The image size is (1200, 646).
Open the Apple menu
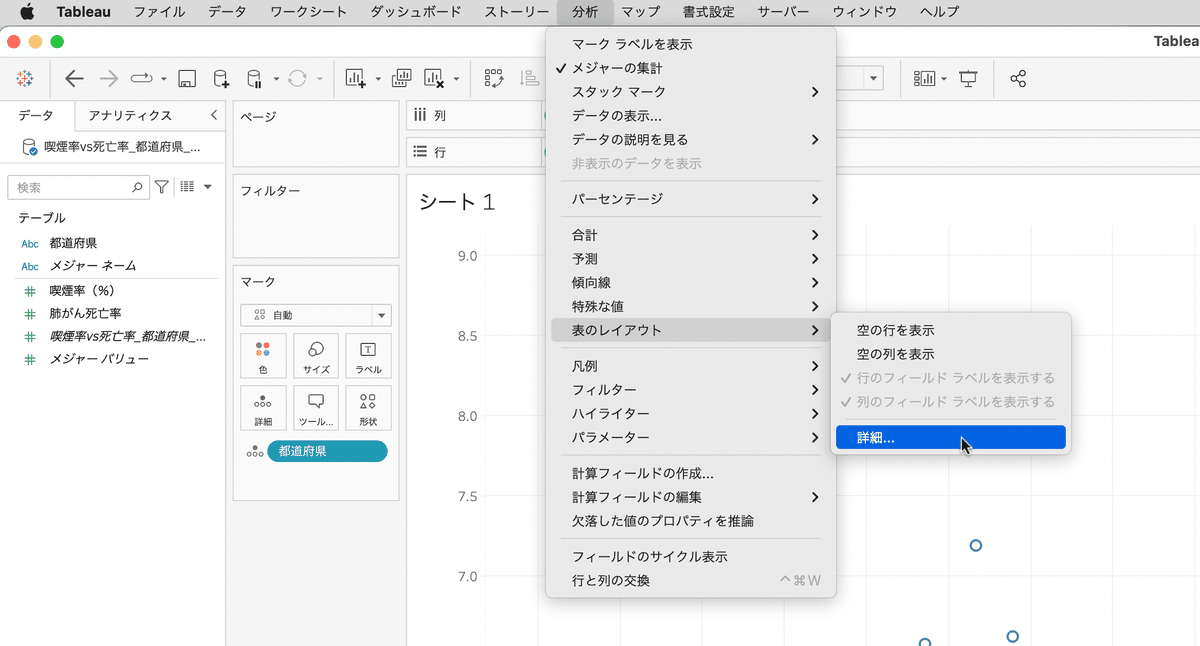click(27, 12)
